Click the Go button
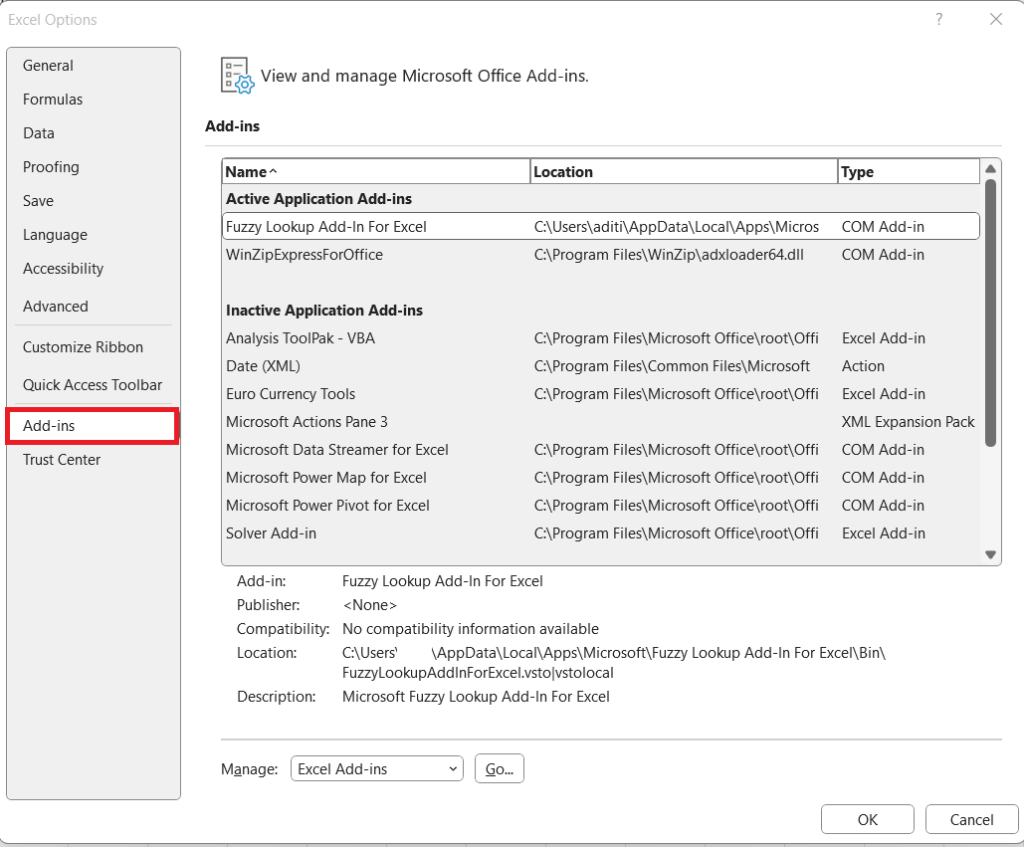The width and height of the screenshot is (1024, 847). [499, 769]
